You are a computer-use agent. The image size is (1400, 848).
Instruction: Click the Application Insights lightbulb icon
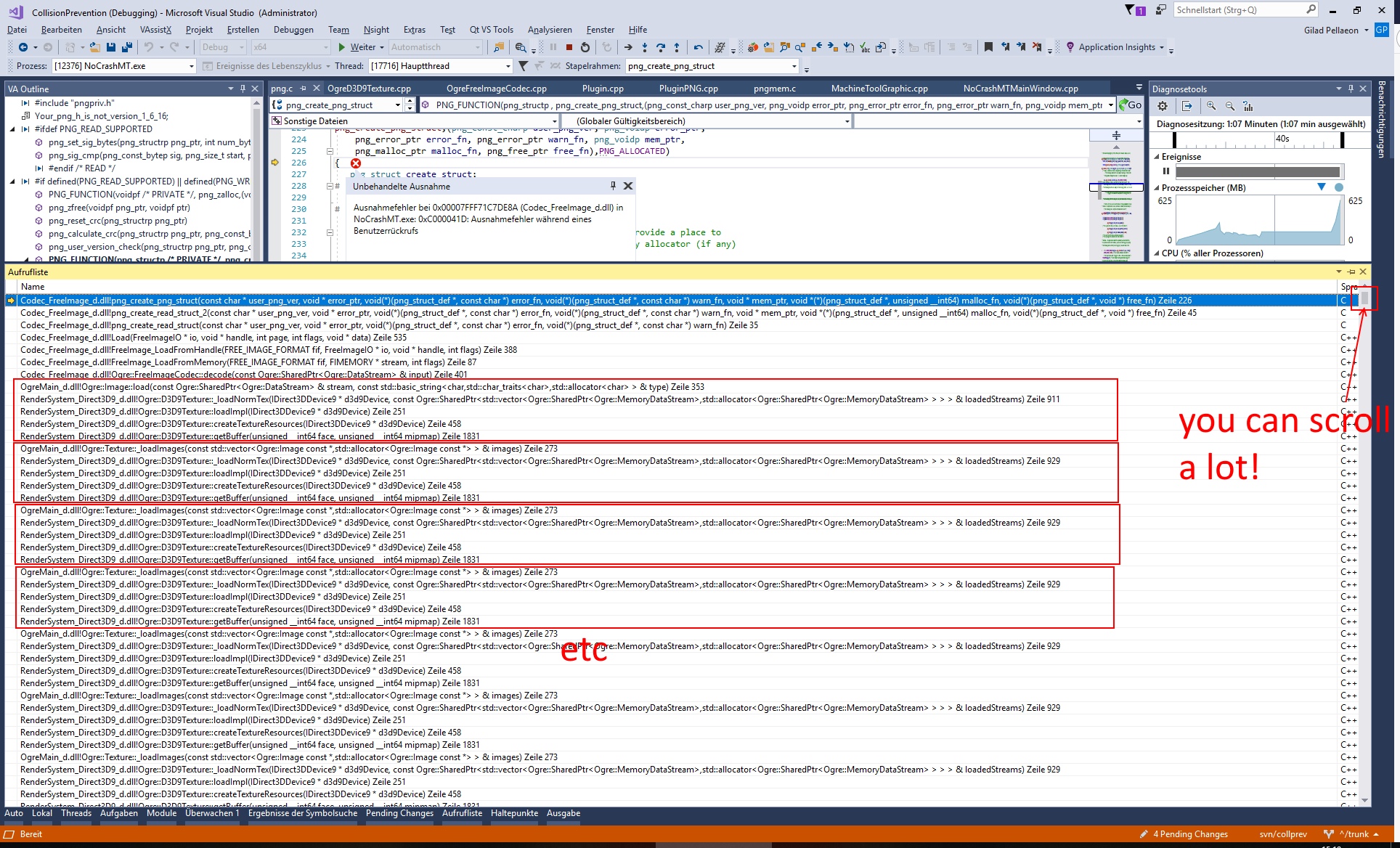coord(1070,47)
